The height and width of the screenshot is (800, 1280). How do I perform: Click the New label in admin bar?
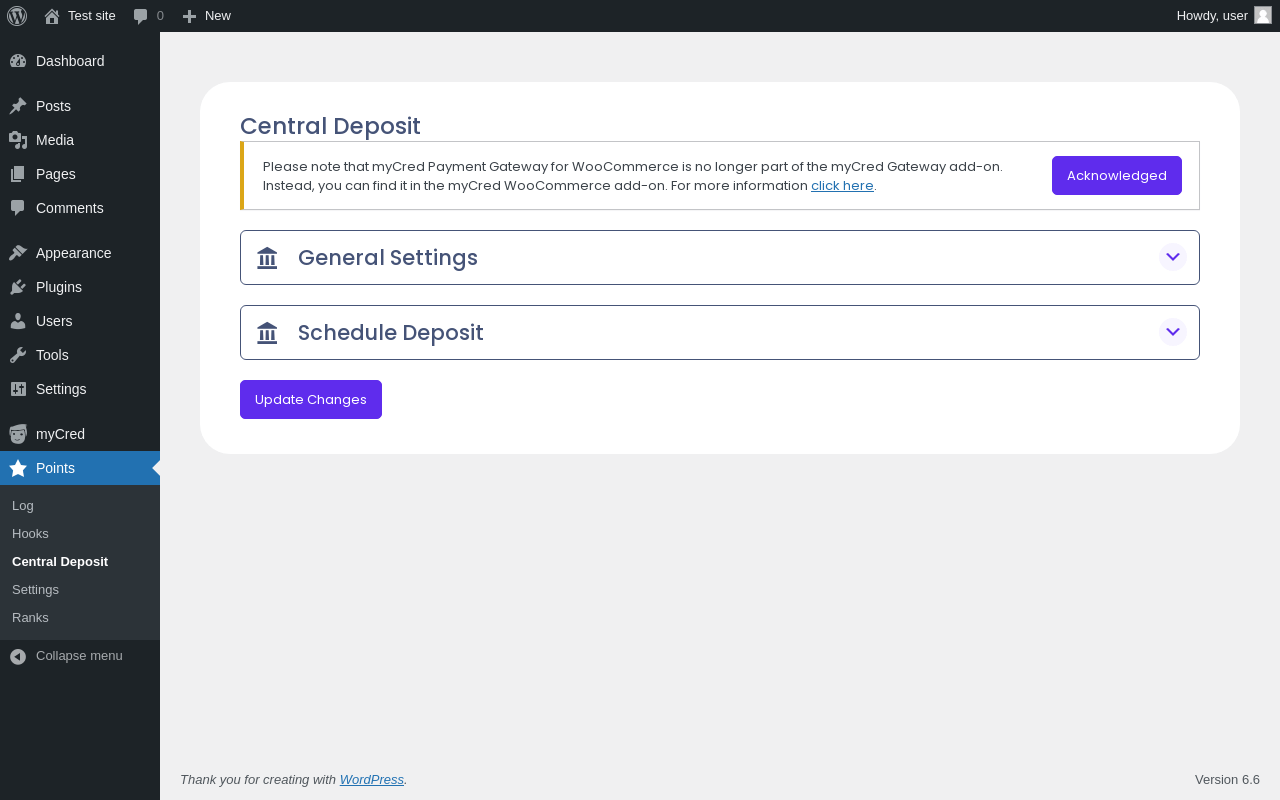(x=218, y=16)
